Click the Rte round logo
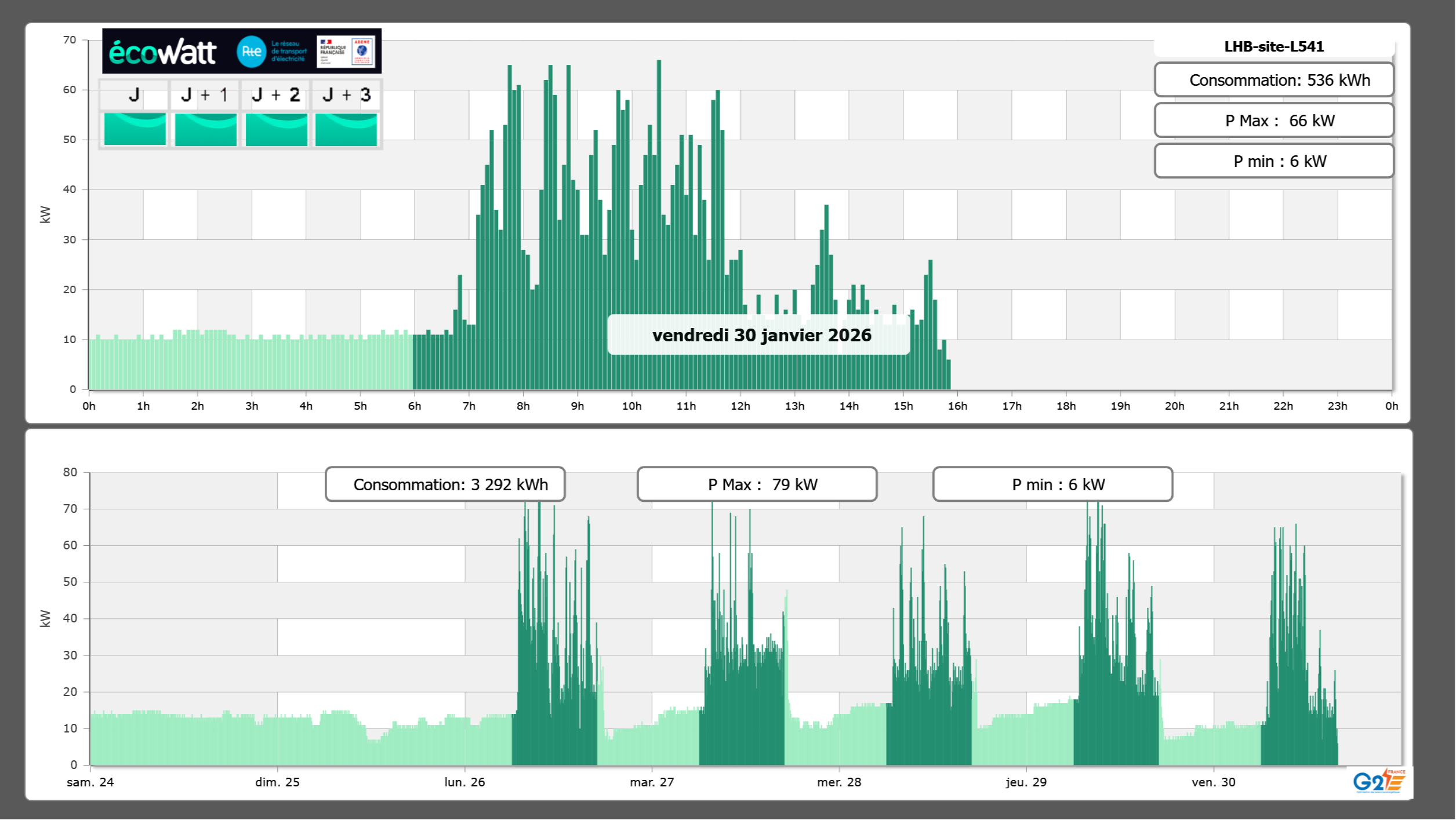The width and height of the screenshot is (1456, 820). tap(251, 52)
